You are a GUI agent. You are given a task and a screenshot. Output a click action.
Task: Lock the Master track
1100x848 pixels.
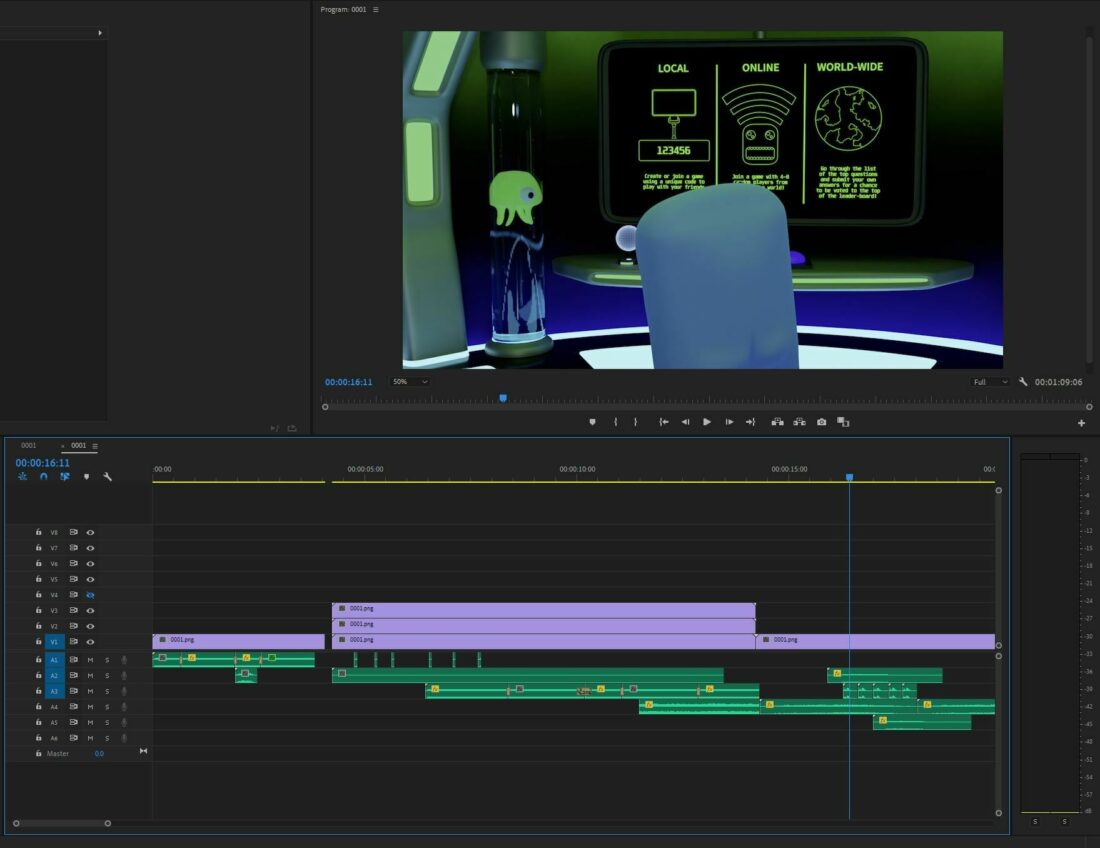click(x=39, y=753)
